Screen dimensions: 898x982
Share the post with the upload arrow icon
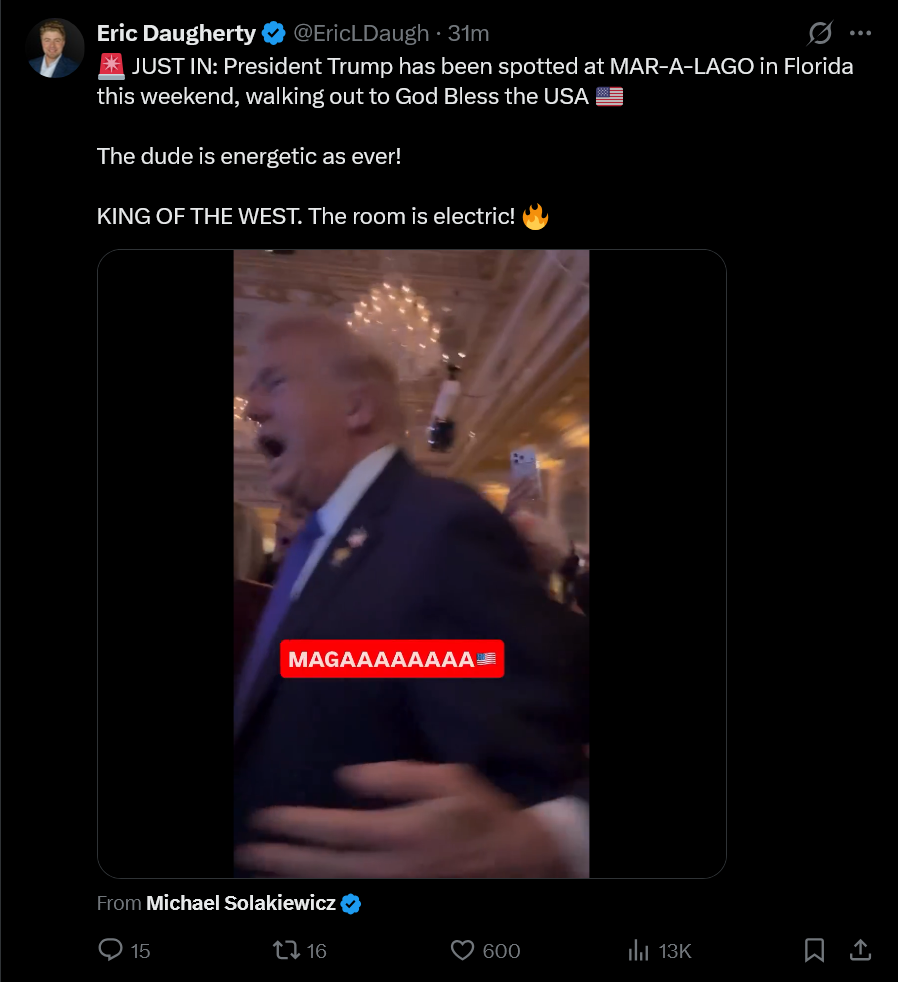[860, 950]
